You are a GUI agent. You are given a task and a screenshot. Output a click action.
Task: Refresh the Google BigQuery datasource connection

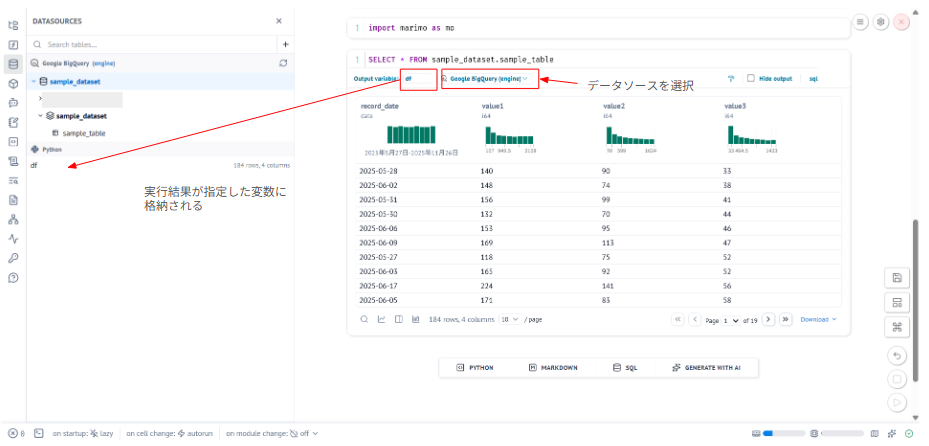[283, 62]
